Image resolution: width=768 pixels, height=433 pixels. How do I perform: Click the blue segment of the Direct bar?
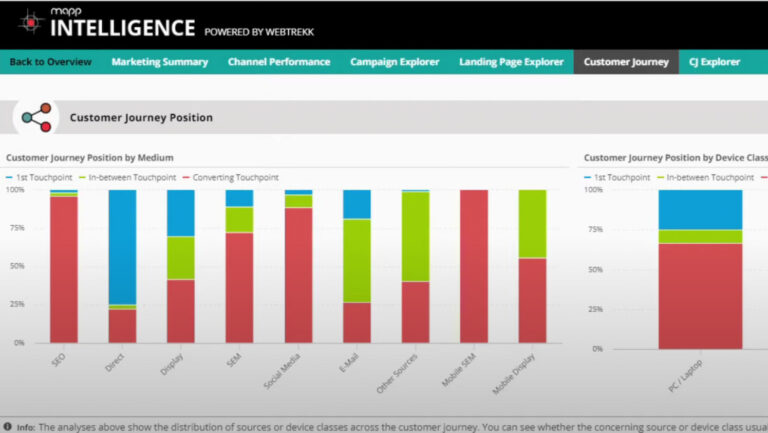[122, 245]
